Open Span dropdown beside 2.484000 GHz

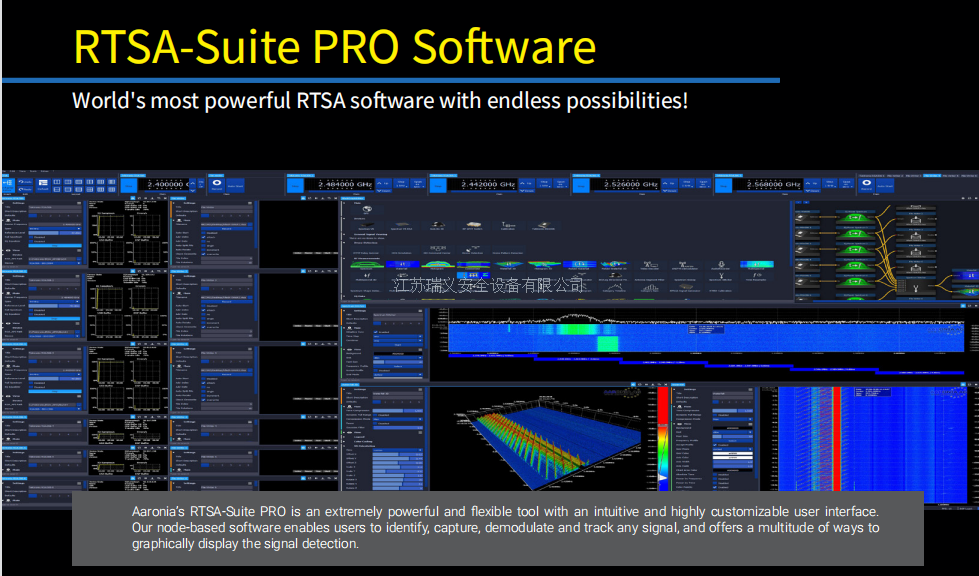(417, 185)
